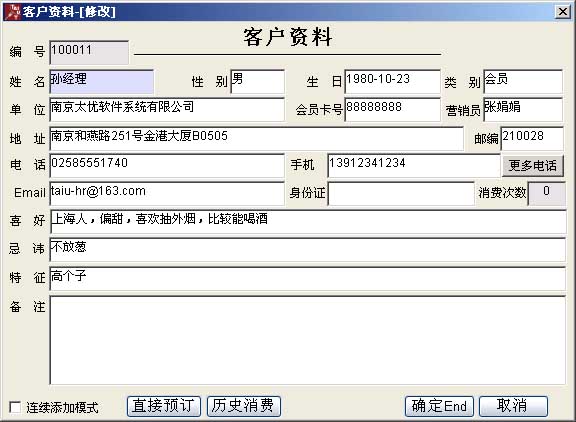The height and width of the screenshot is (422, 576).
Task: Enable the 连续添加模式 checkbox
Action: click(x=15, y=407)
